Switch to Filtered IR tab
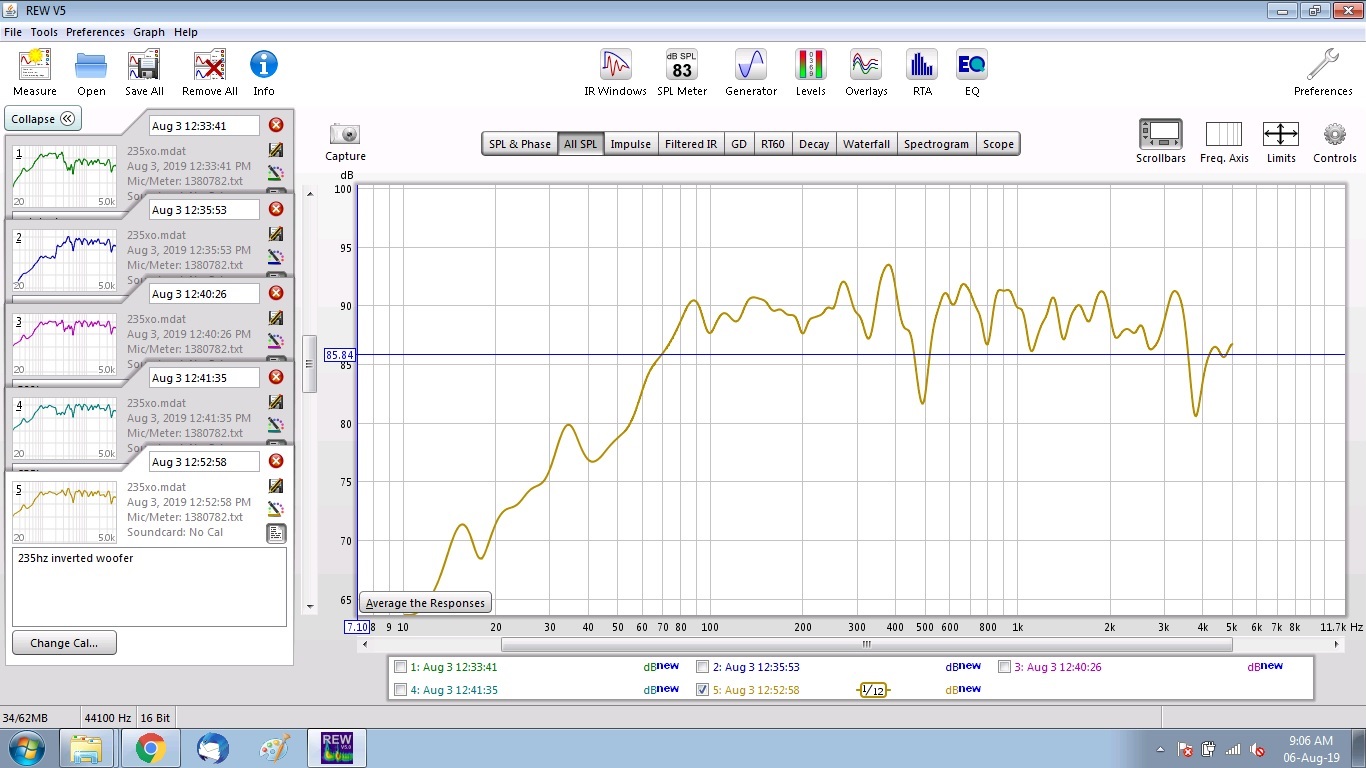This screenshot has width=1366, height=768. click(691, 144)
